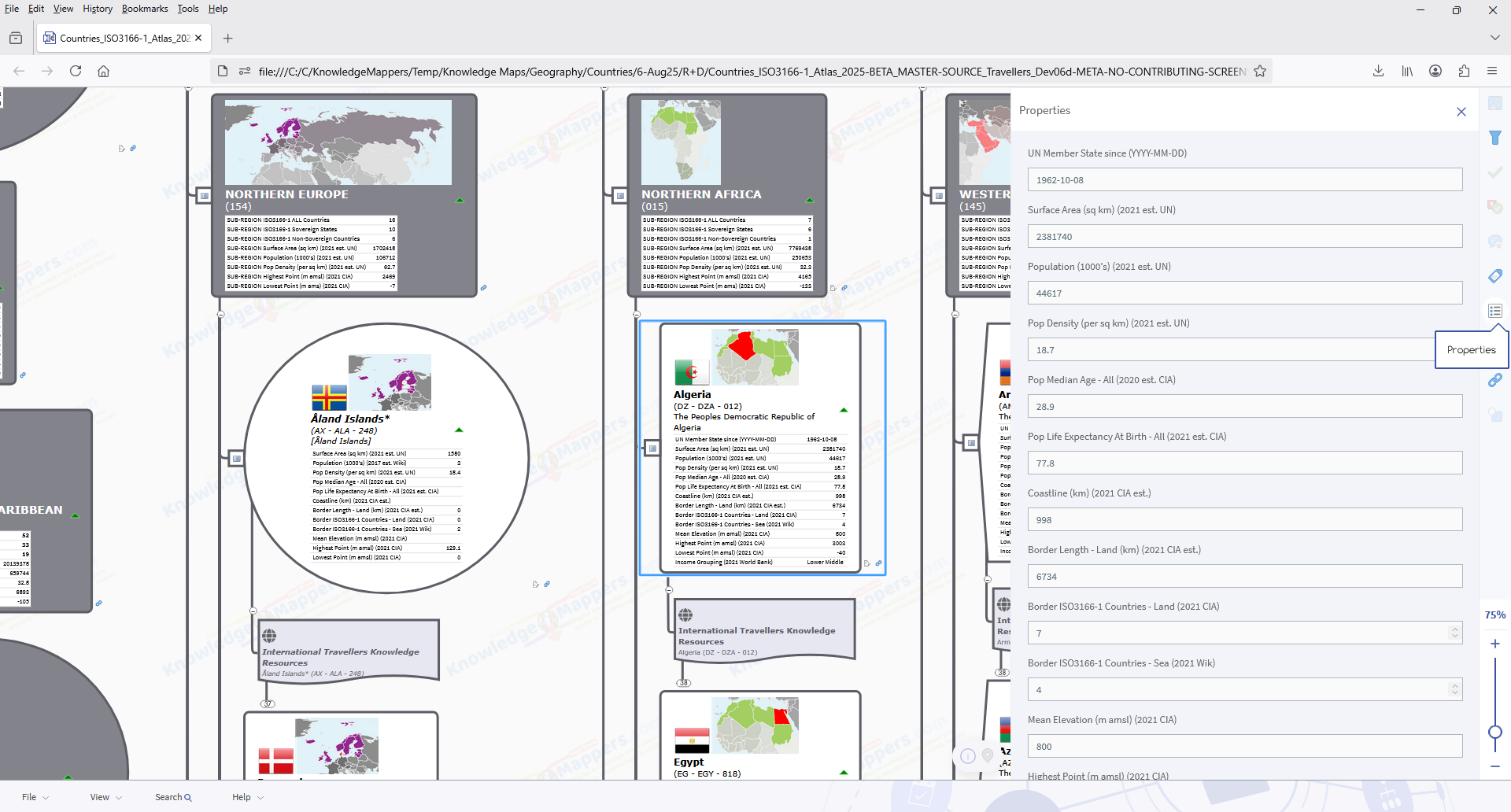Open the History menu
Screen dimensions: 1511x812
98,9
